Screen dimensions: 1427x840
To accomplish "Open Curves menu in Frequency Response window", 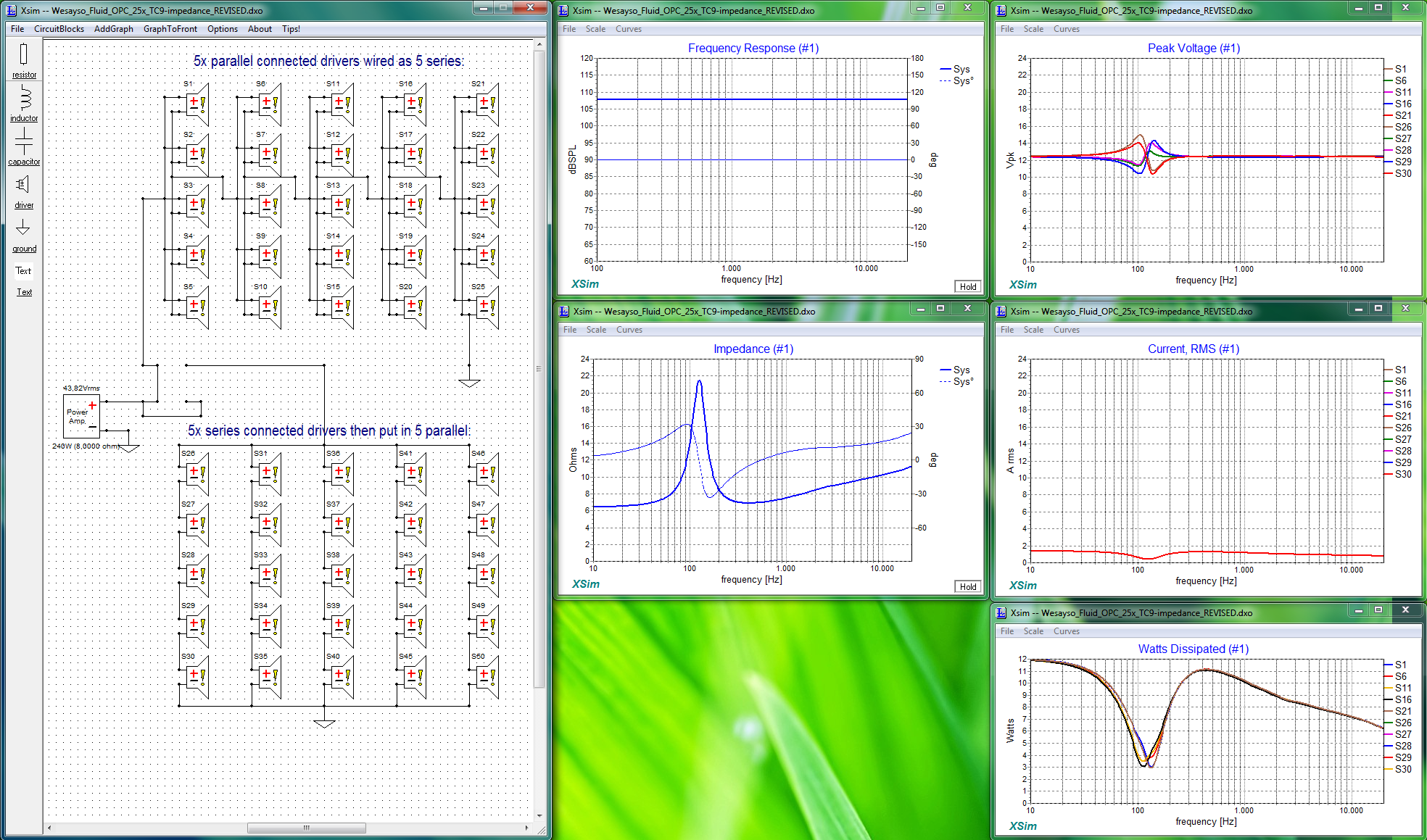I will (629, 29).
